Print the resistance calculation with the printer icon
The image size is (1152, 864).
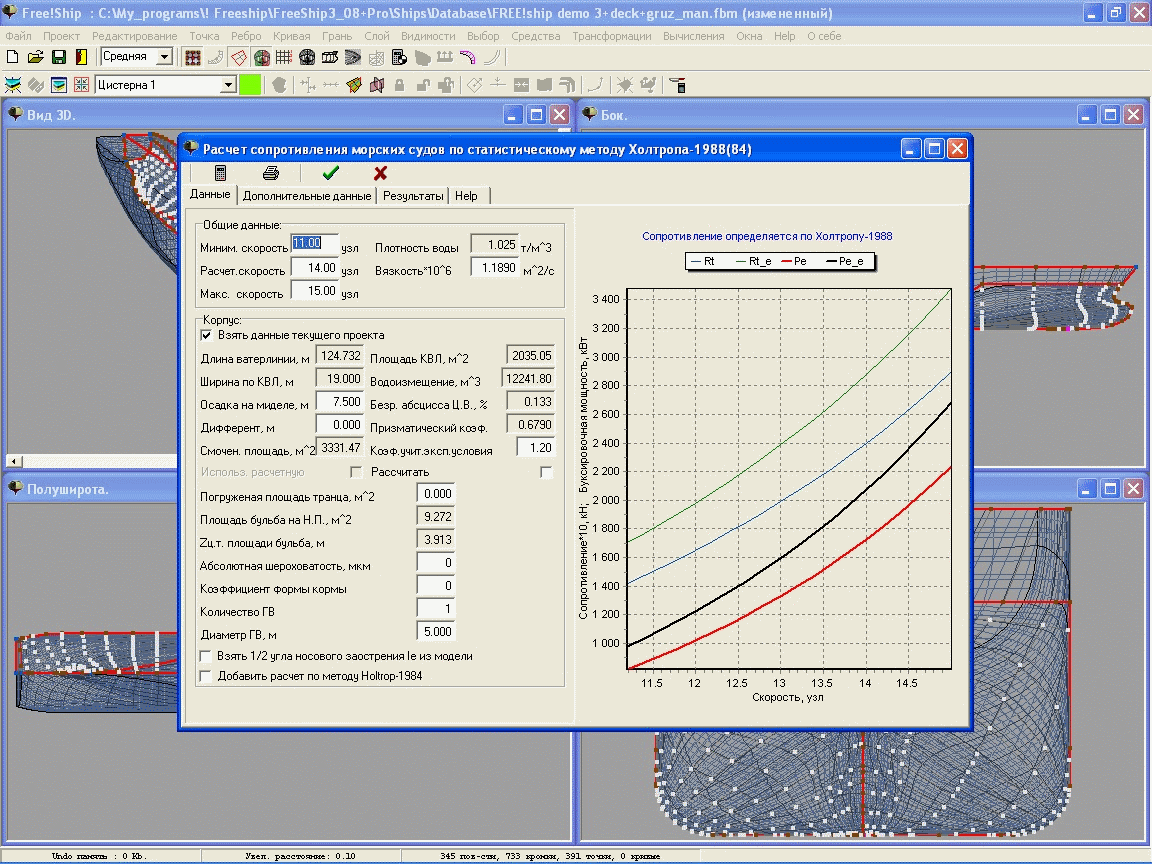(x=270, y=173)
